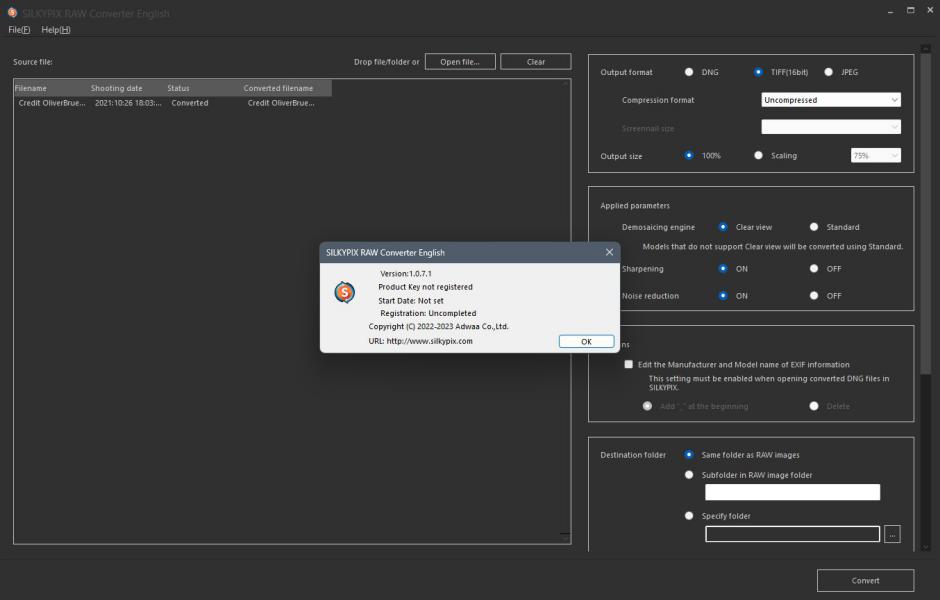Click the Registration: Uncompleted text
This screenshot has height=600, width=940.
428,313
